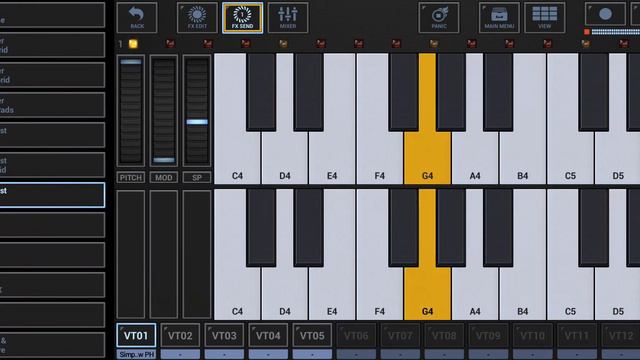Click the MOD label button

coord(164,178)
